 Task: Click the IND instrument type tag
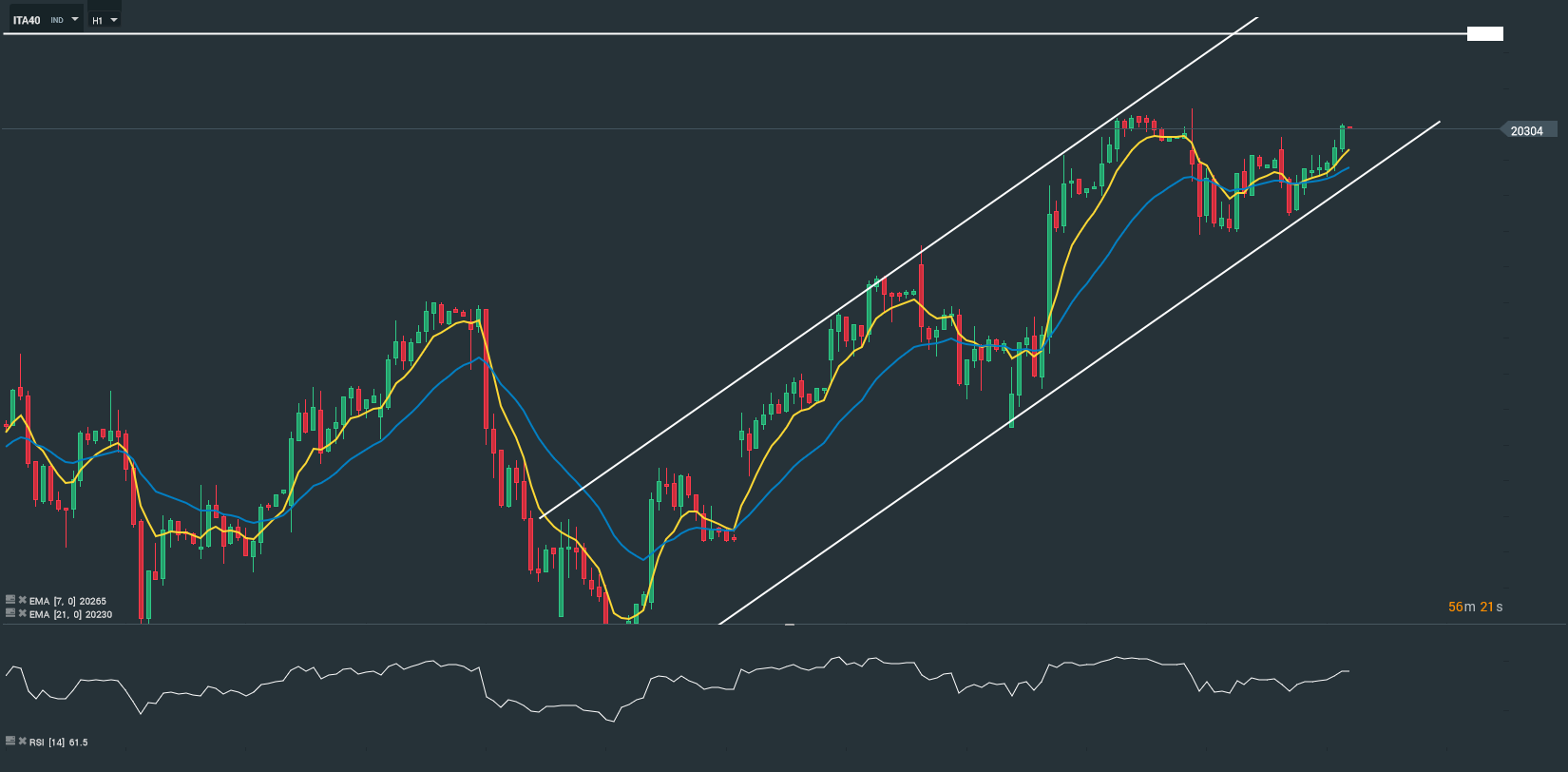click(57, 20)
